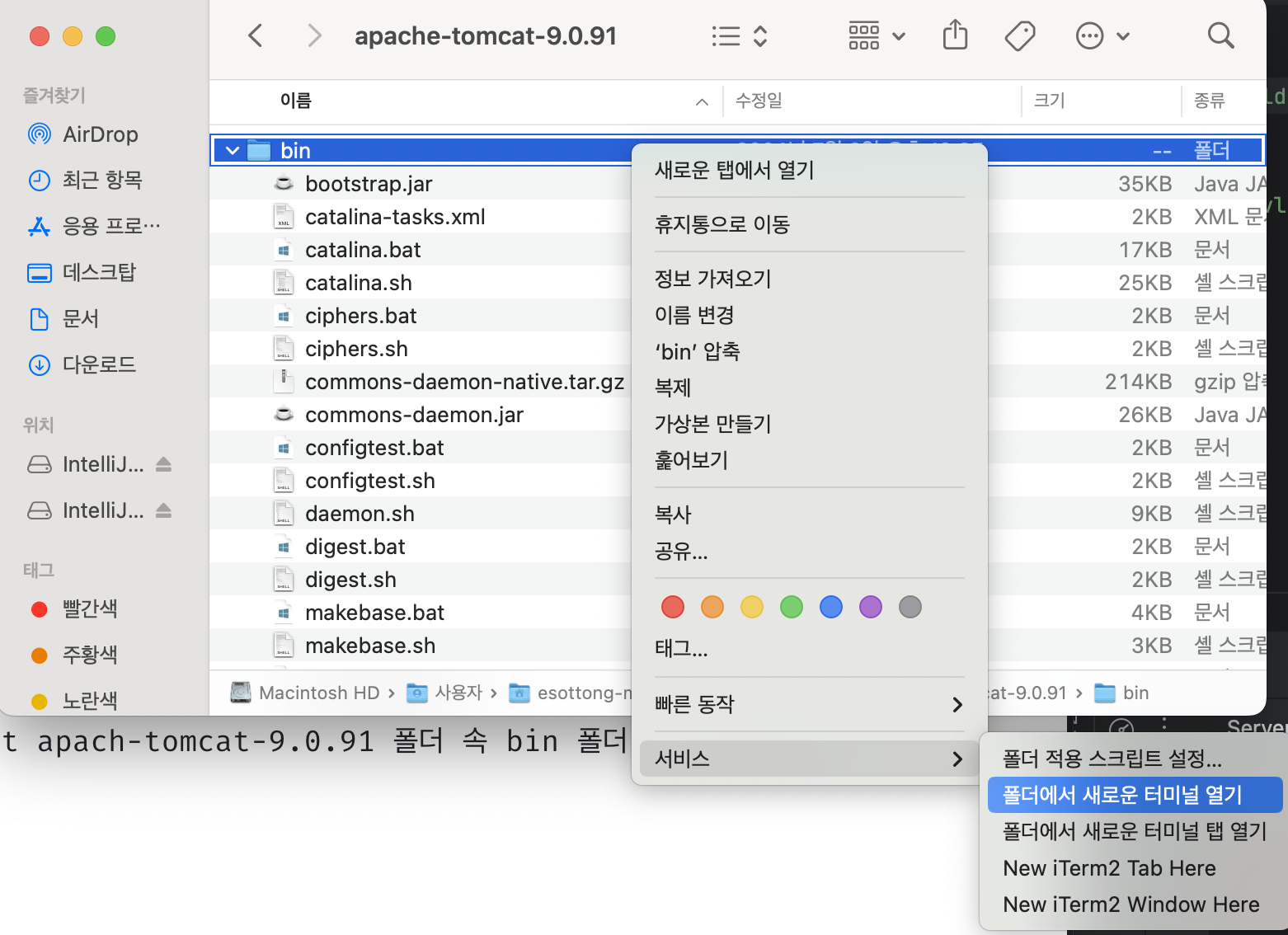Go forward with the Finder forward arrow
Viewport: 1288px width, 935px height.
(x=314, y=36)
